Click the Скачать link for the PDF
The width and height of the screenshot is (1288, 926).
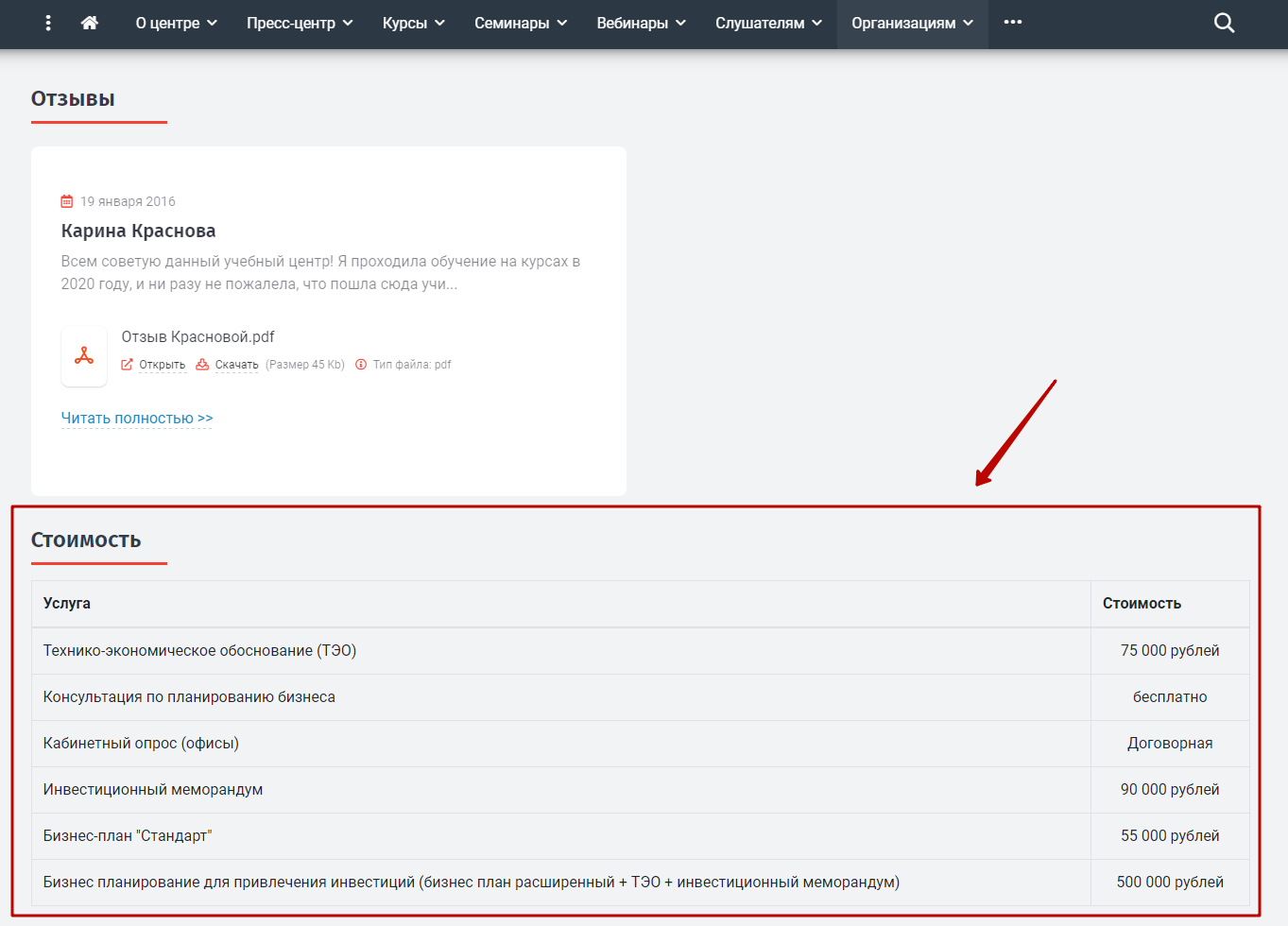tap(236, 365)
